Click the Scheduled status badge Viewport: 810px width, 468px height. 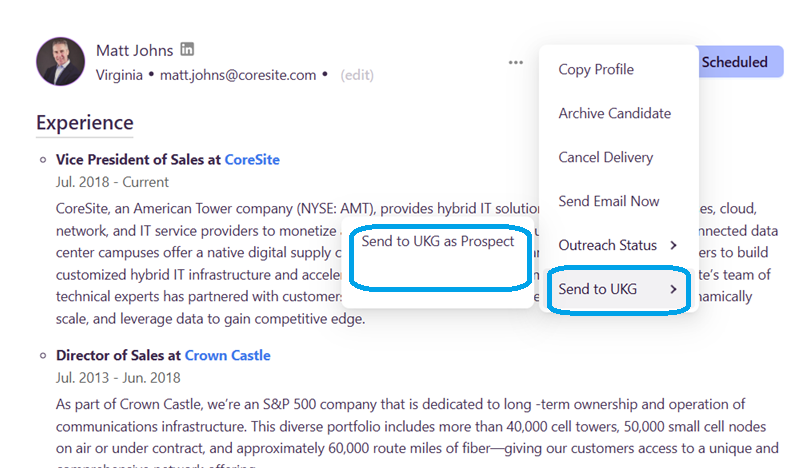[735, 62]
